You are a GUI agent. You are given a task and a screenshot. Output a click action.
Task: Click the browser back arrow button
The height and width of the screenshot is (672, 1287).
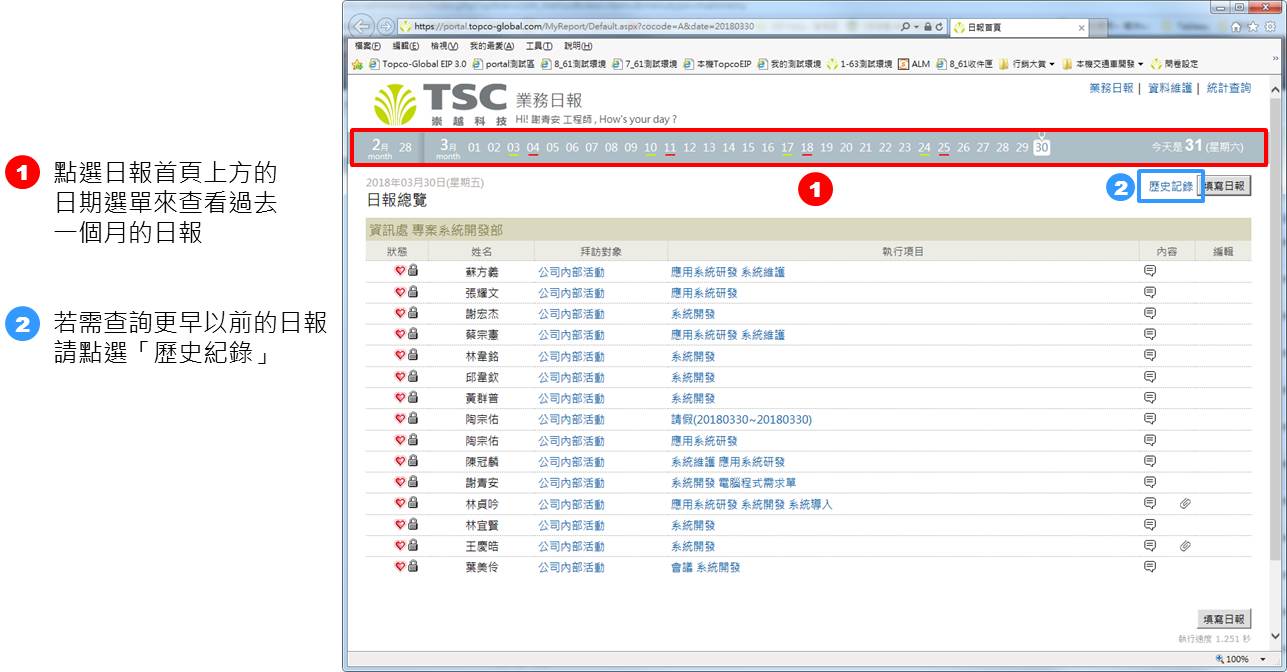click(x=361, y=26)
